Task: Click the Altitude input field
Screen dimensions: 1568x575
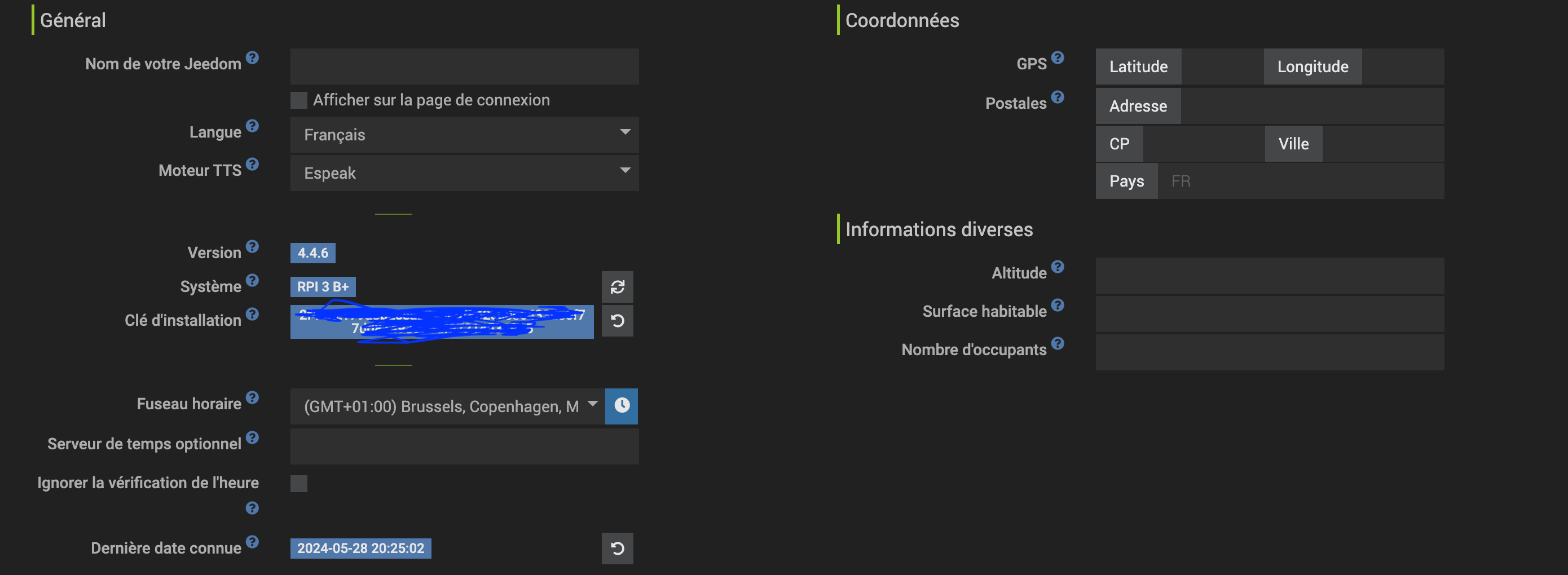Action: pyautogui.click(x=1269, y=275)
